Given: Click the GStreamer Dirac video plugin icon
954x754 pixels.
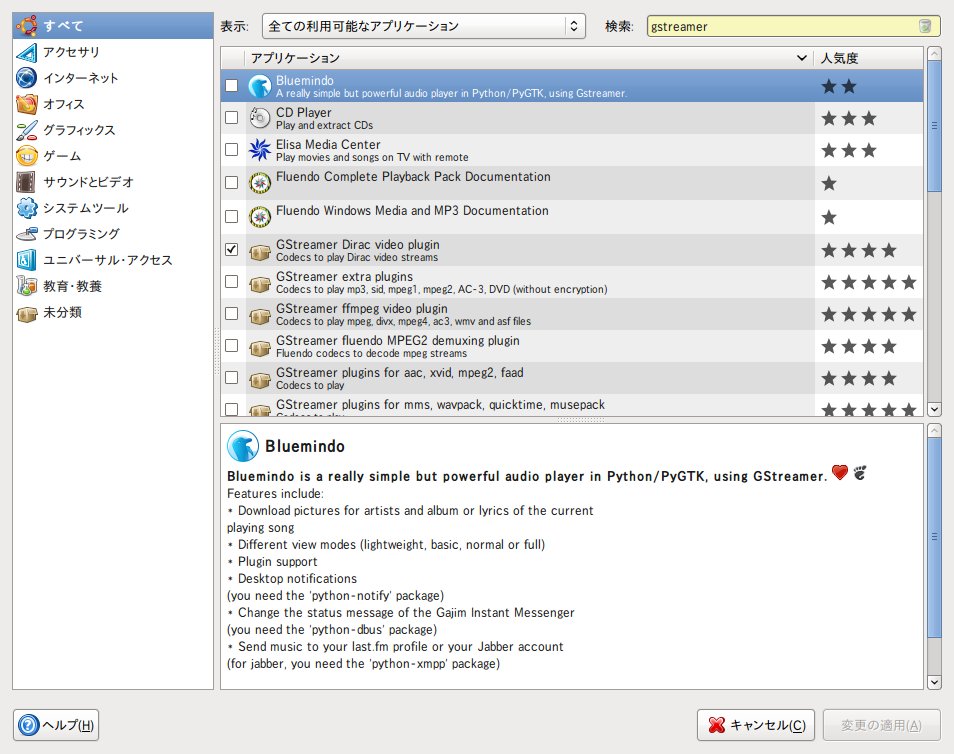Looking at the screenshot, I should (260, 251).
